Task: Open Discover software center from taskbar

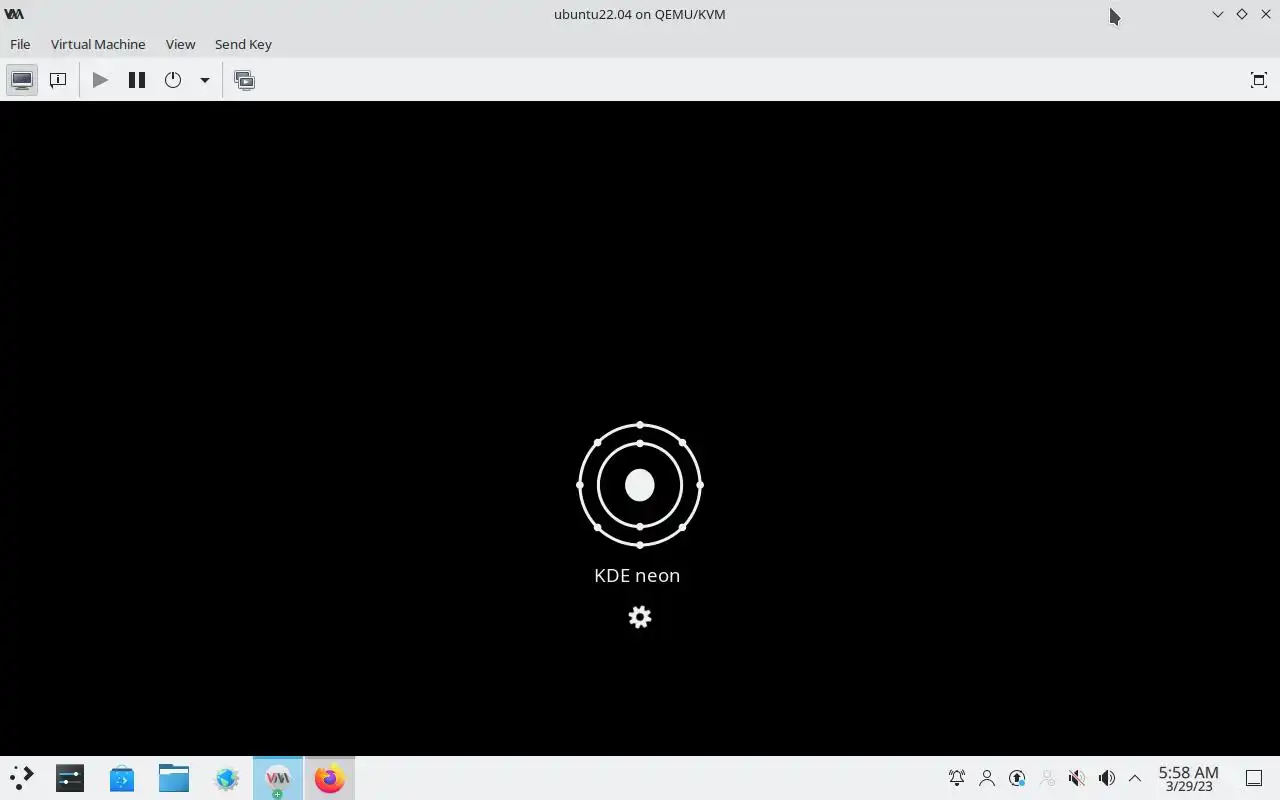Action: point(122,778)
